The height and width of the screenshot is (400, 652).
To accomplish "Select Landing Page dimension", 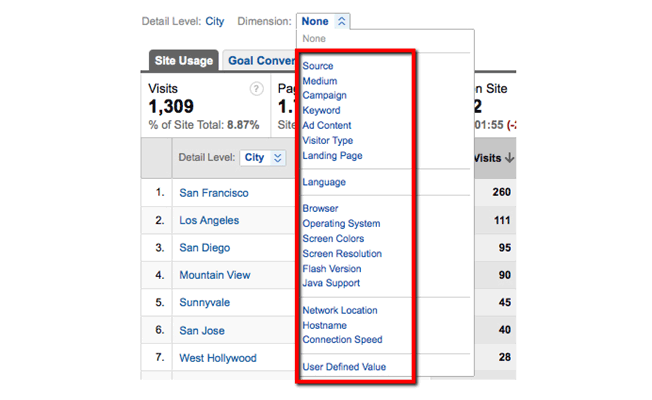I will [332, 156].
